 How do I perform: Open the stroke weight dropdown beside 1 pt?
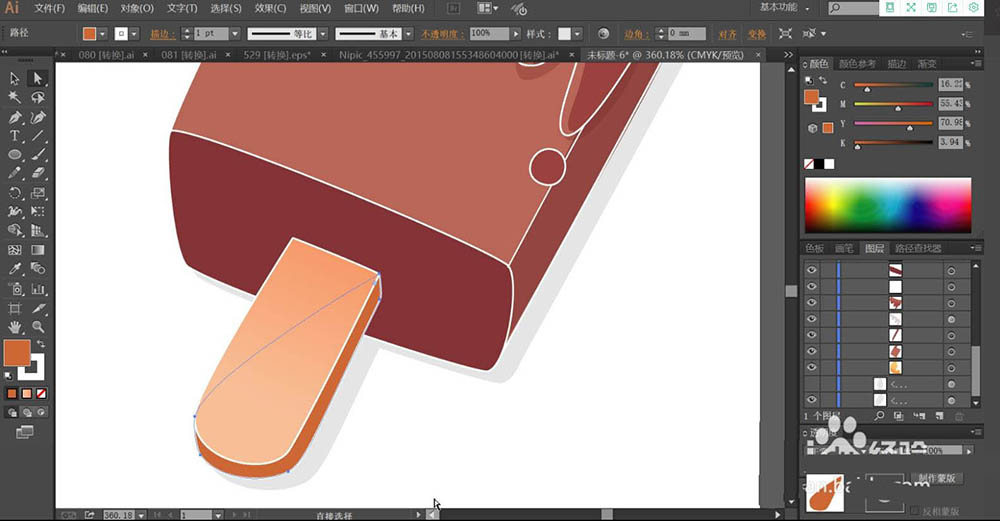point(235,33)
